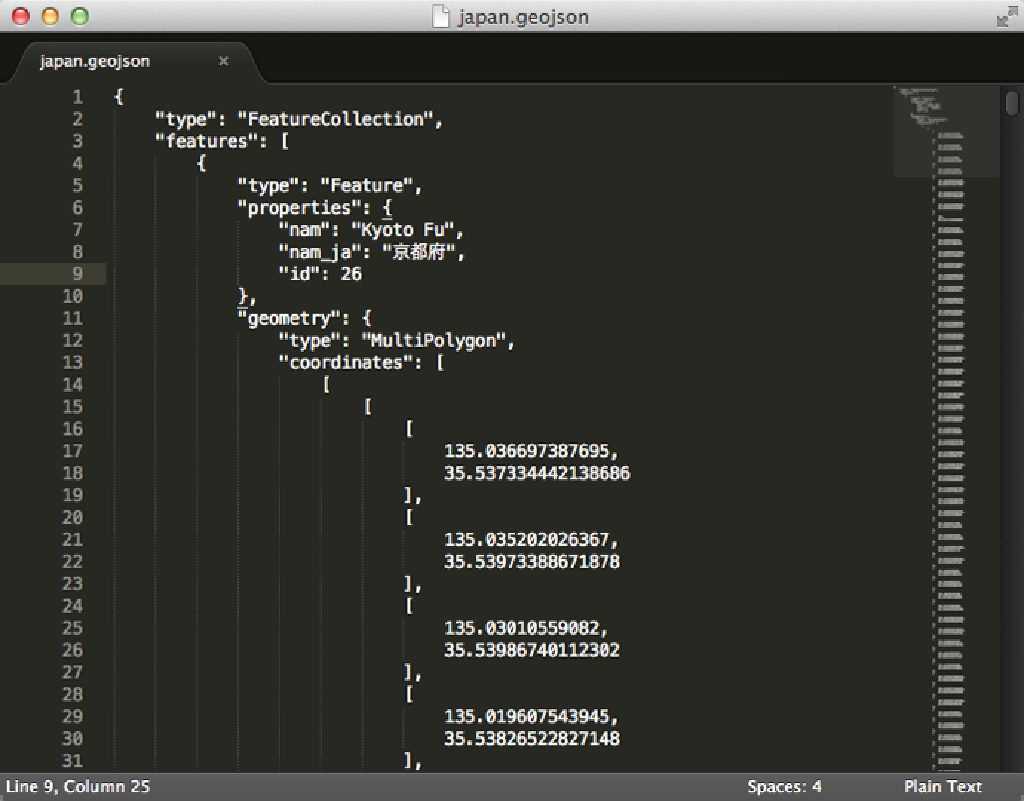Screen dimensions: 1024x801
Task: Zoom the window with the green button
Action: (x=79, y=16)
